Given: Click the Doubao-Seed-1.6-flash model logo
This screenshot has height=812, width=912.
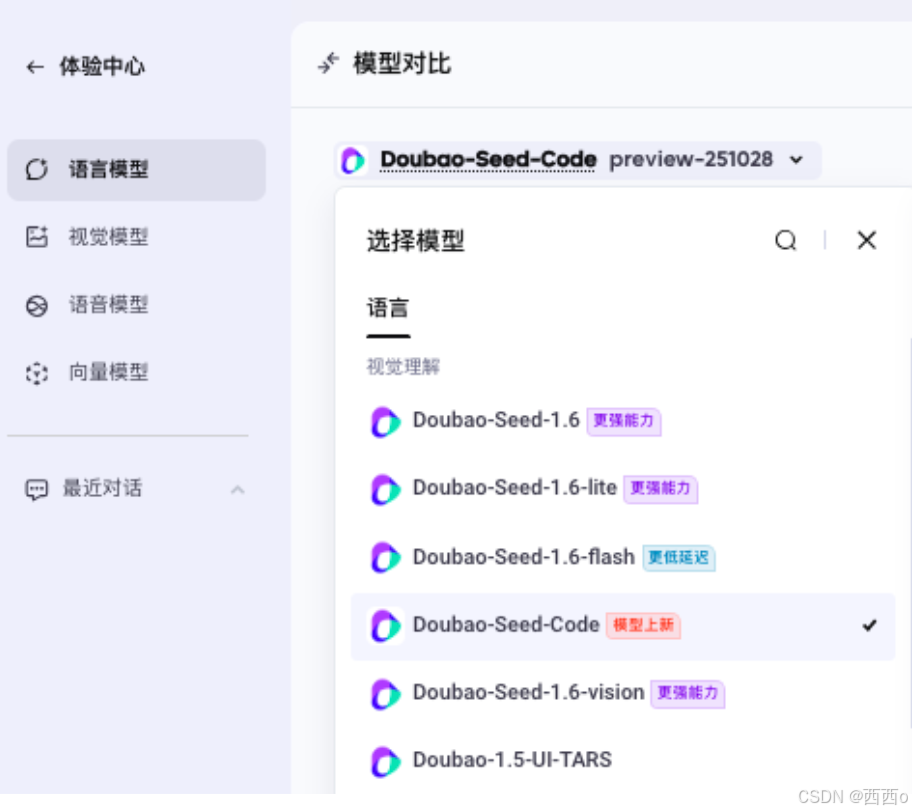Looking at the screenshot, I should click(x=386, y=558).
